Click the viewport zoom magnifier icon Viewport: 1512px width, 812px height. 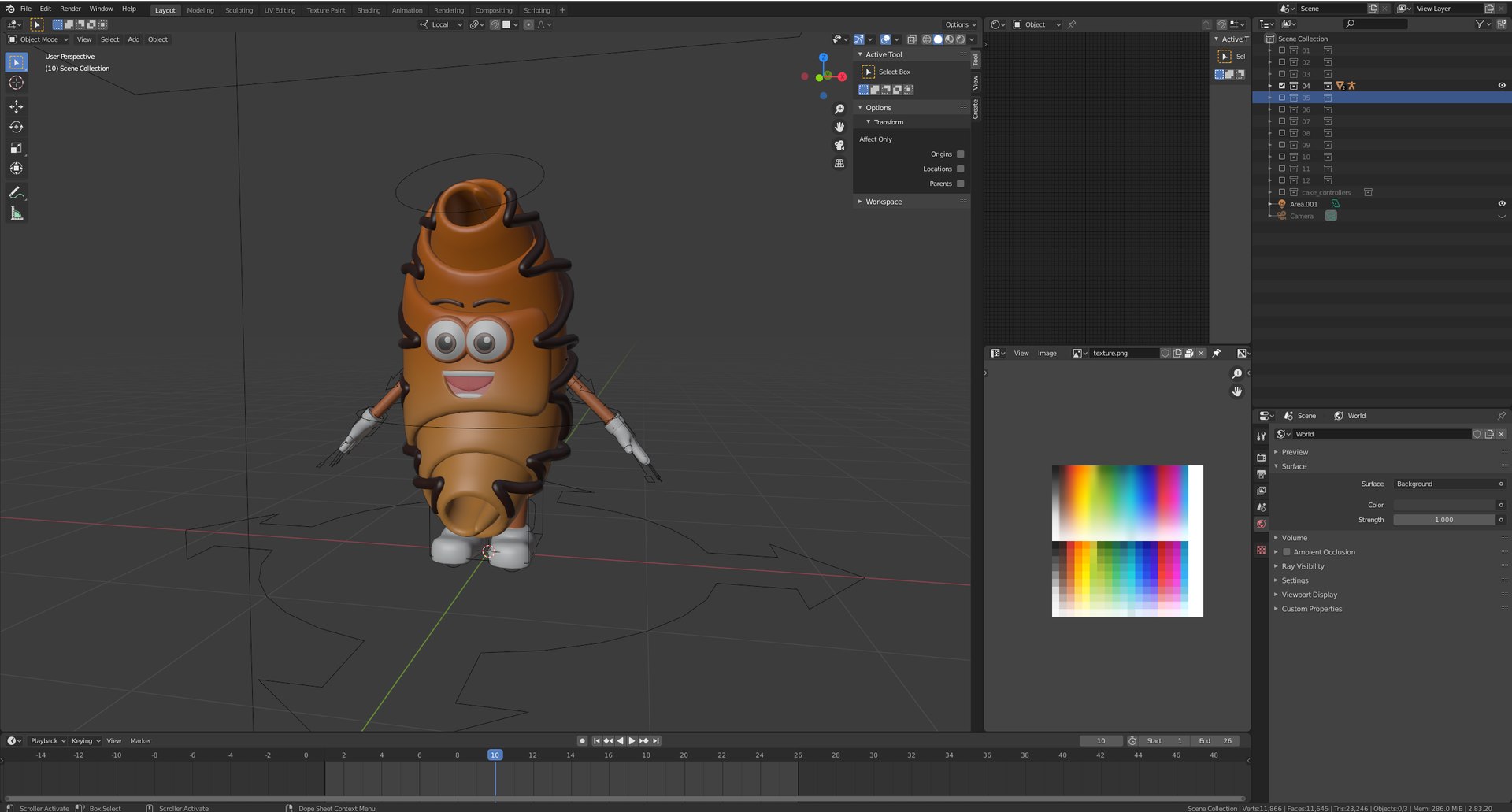[x=839, y=109]
